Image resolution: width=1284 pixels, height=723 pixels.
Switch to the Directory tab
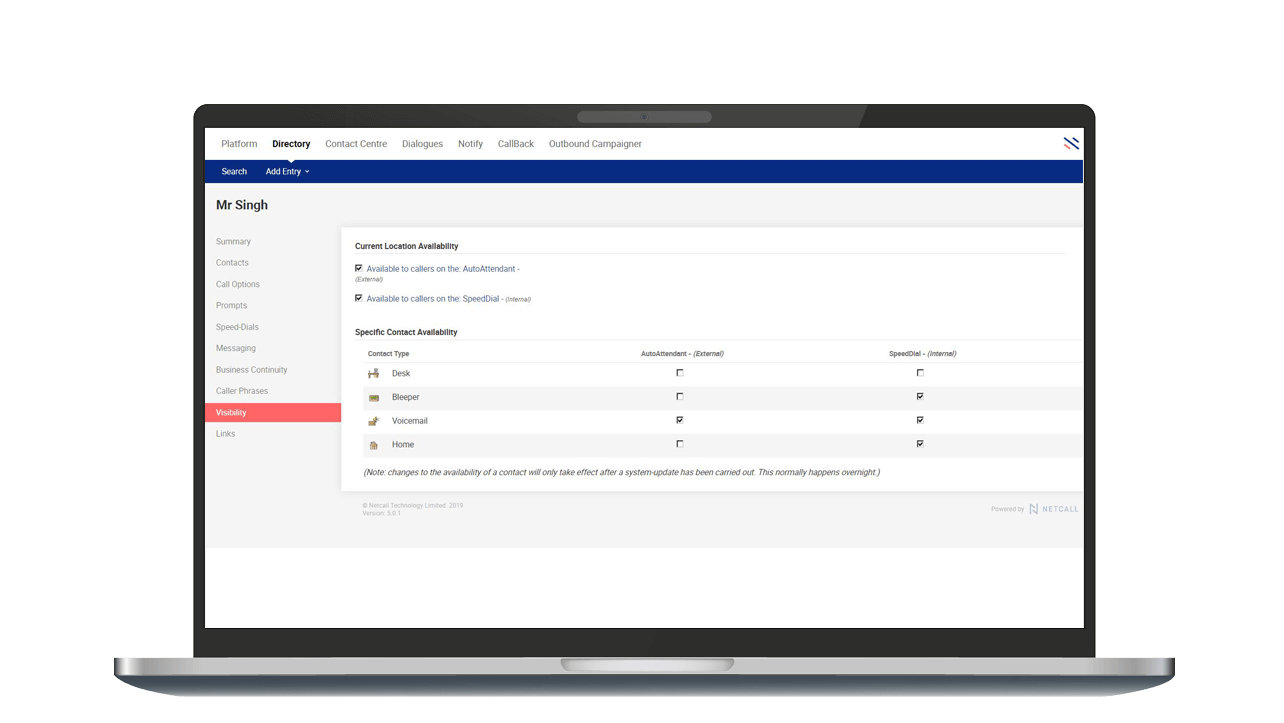[x=291, y=143]
